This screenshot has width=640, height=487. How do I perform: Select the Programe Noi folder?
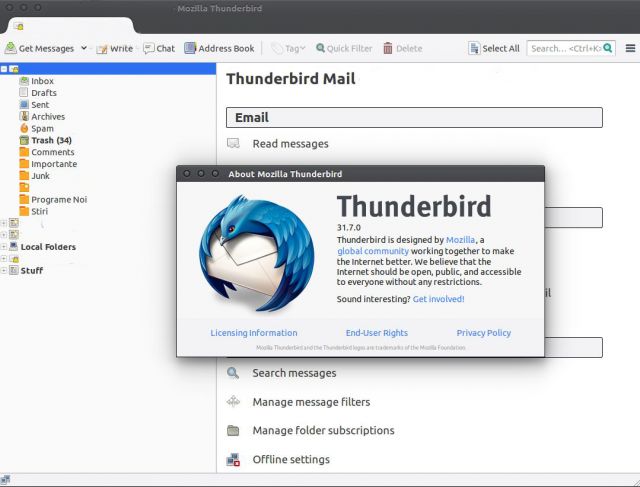click(x=59, y=199)
